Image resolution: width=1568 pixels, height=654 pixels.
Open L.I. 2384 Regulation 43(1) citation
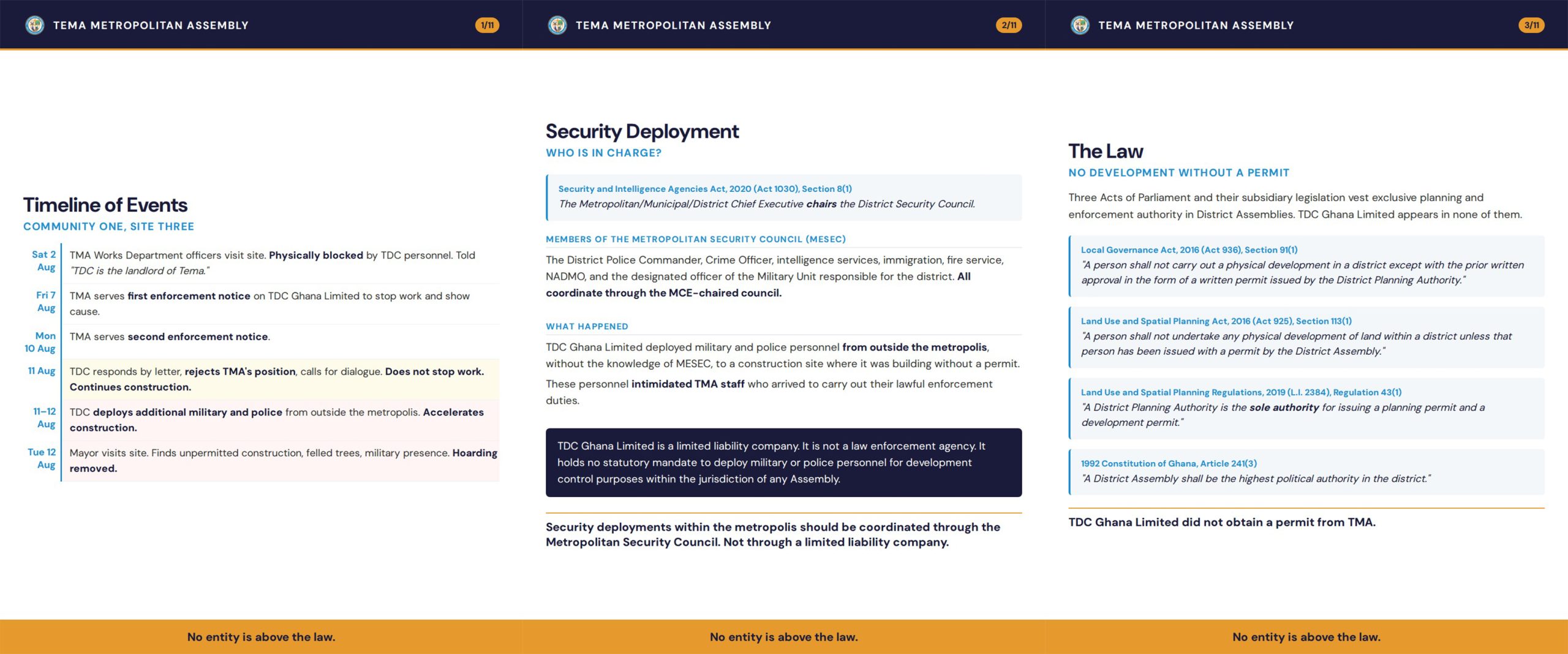1241,392
